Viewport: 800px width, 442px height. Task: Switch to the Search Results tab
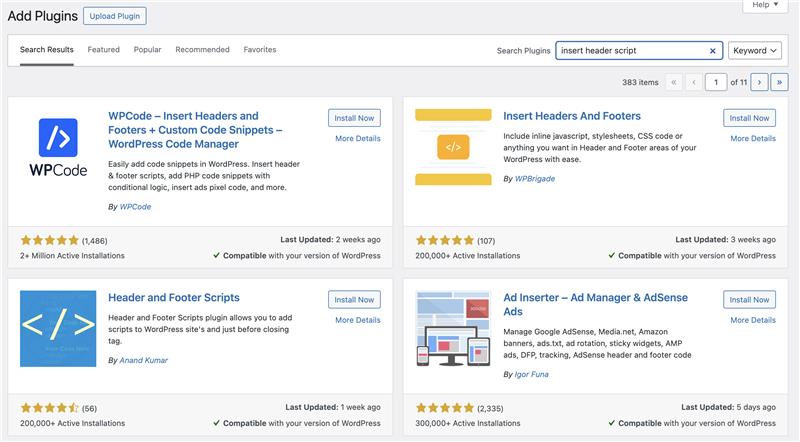(x=47, y=50)
